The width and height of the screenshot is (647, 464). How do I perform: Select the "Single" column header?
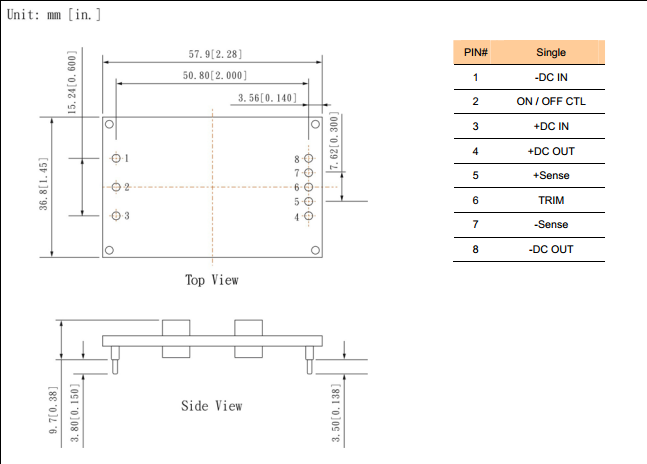(x=551, y=52)
